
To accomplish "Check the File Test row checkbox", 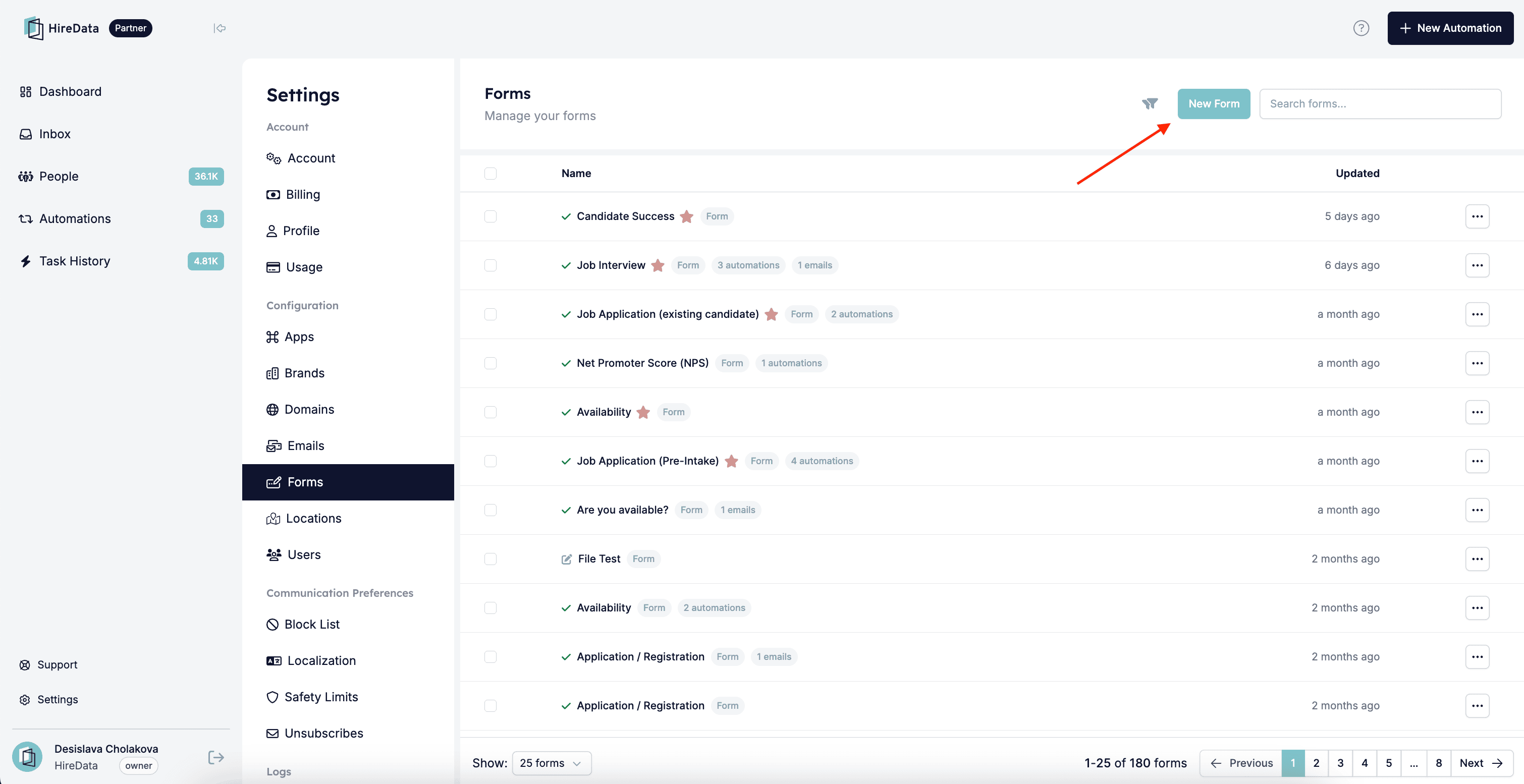I will [x=490, y=558].
